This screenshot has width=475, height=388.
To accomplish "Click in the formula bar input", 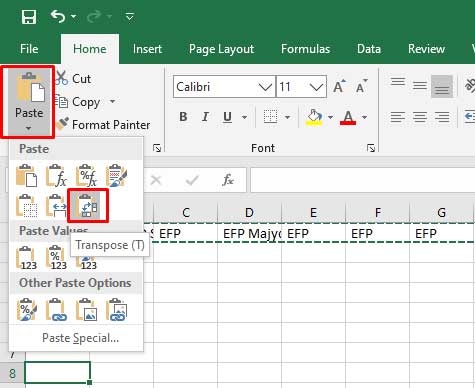I will (363, 180).
